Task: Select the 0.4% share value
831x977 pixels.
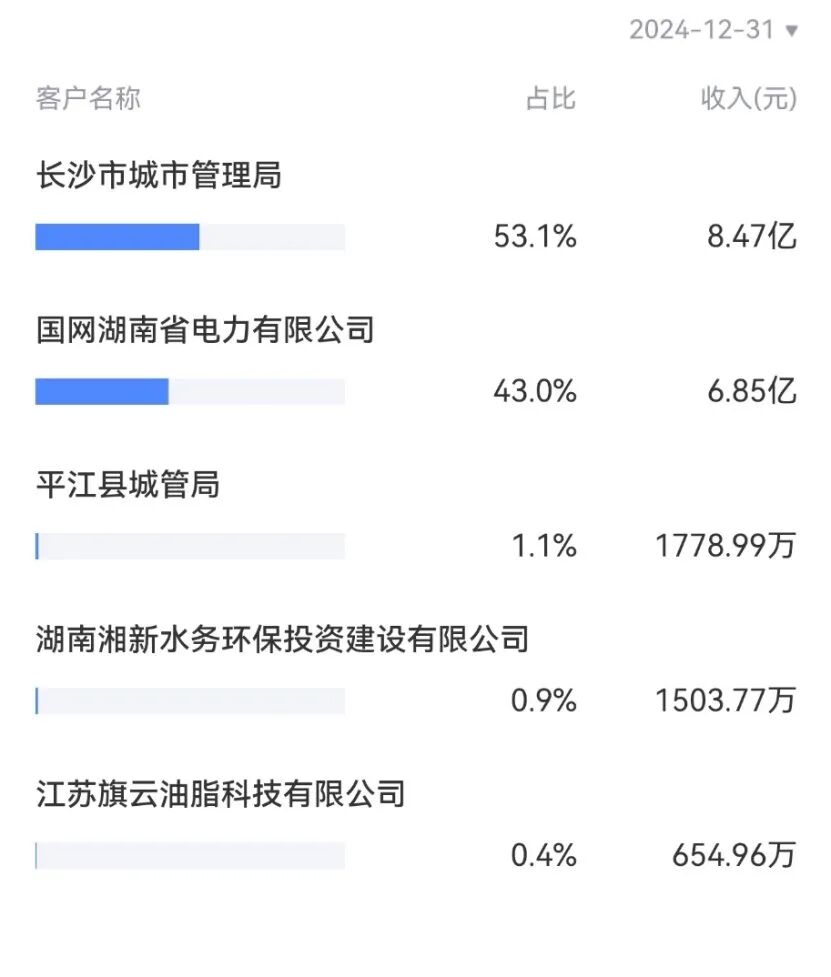Action: click(x=544, y=856)
